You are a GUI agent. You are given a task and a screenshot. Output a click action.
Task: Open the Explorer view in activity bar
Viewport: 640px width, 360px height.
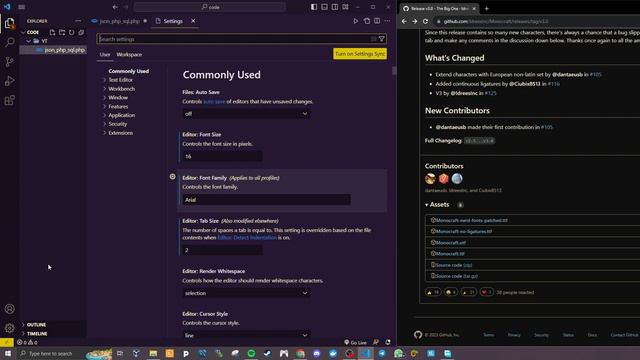(9, 23)
